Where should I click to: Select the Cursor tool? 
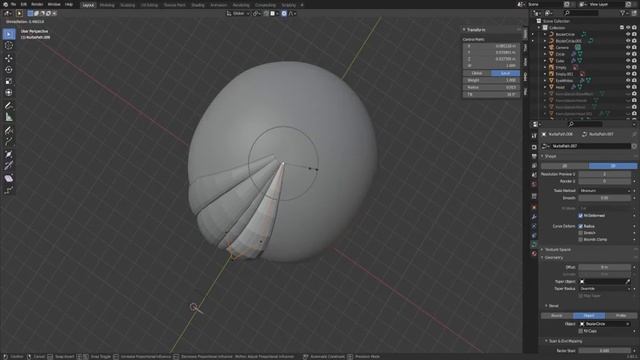pyautogui.click(x=9, y=46)
